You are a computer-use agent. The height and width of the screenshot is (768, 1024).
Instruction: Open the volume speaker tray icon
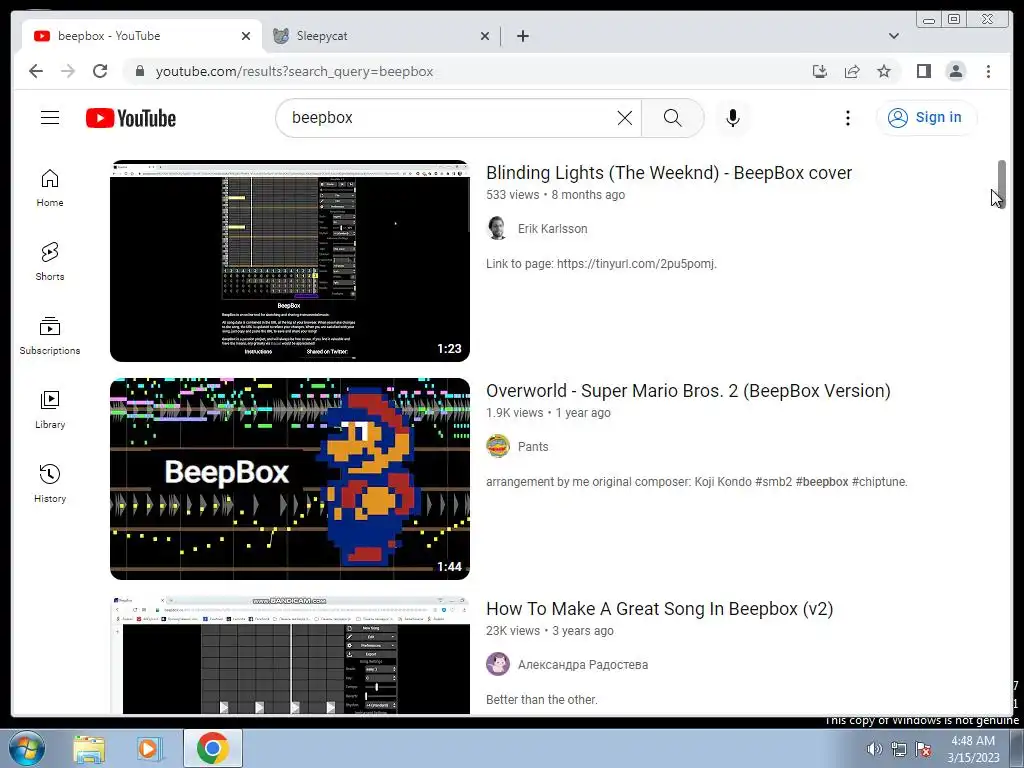coord(874,749)
